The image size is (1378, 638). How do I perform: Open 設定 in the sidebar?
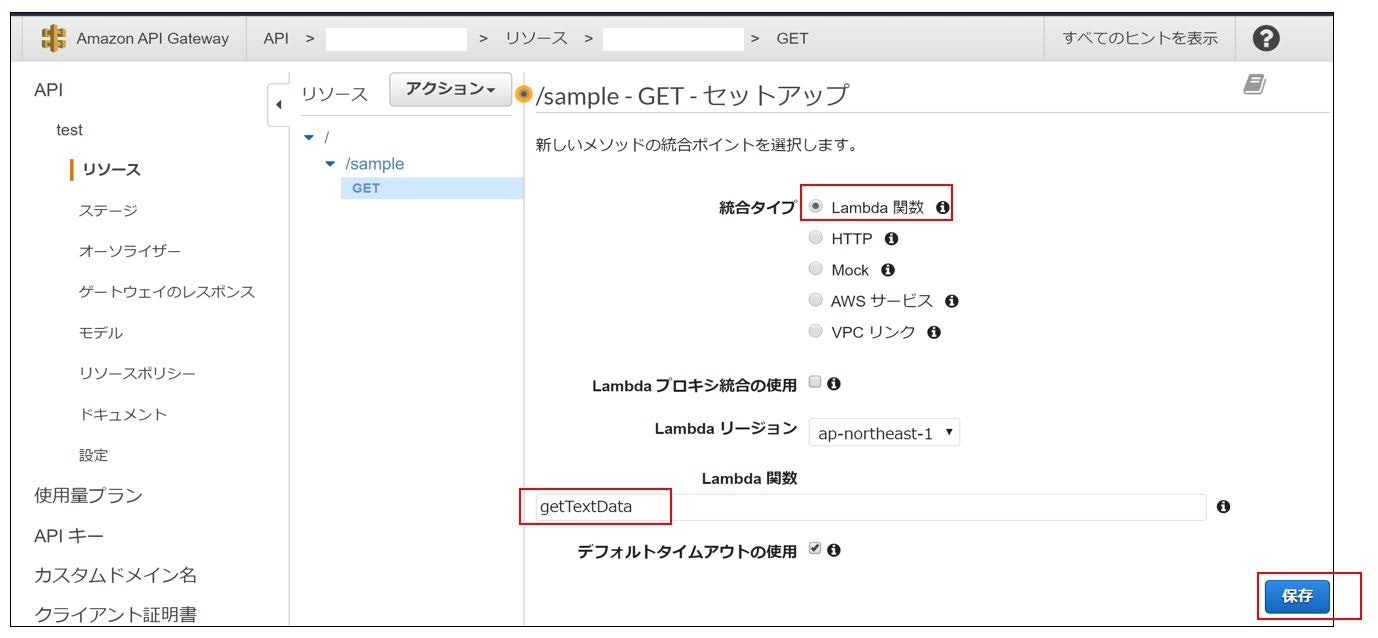tap(93, 455)
